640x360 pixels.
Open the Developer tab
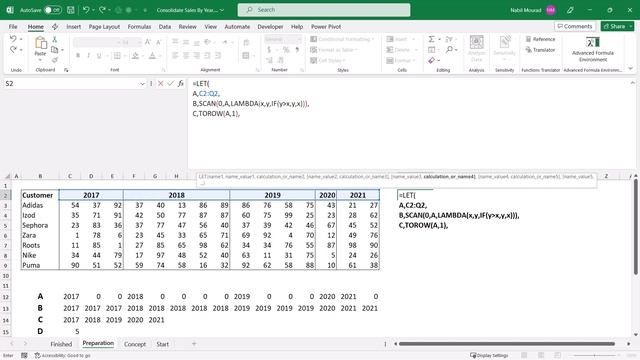click(270, 27)
